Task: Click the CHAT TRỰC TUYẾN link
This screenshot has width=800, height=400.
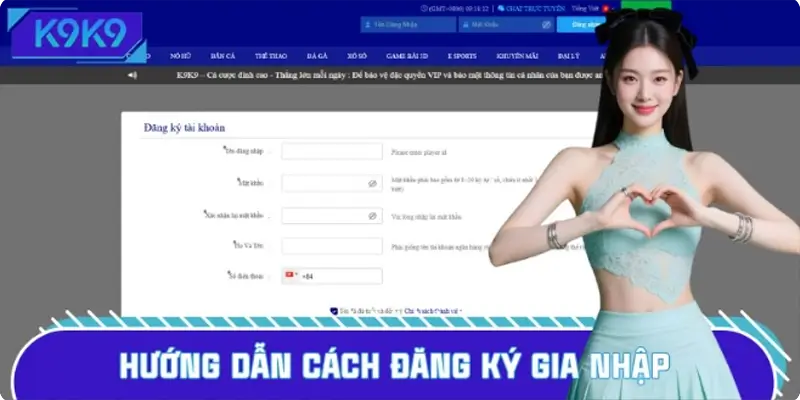Action: point(535,9)
